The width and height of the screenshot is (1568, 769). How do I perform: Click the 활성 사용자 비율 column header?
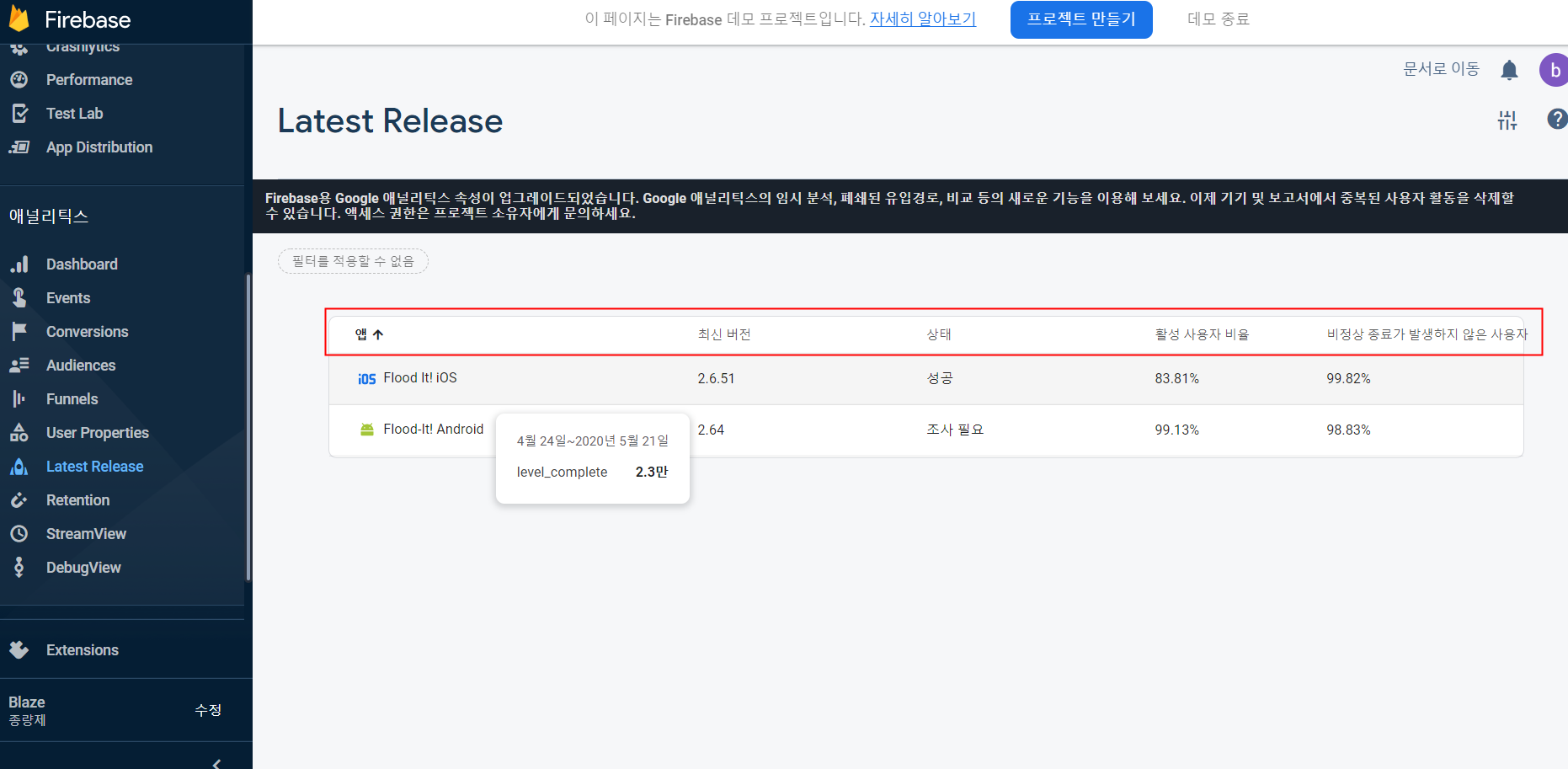(1202, 334)
